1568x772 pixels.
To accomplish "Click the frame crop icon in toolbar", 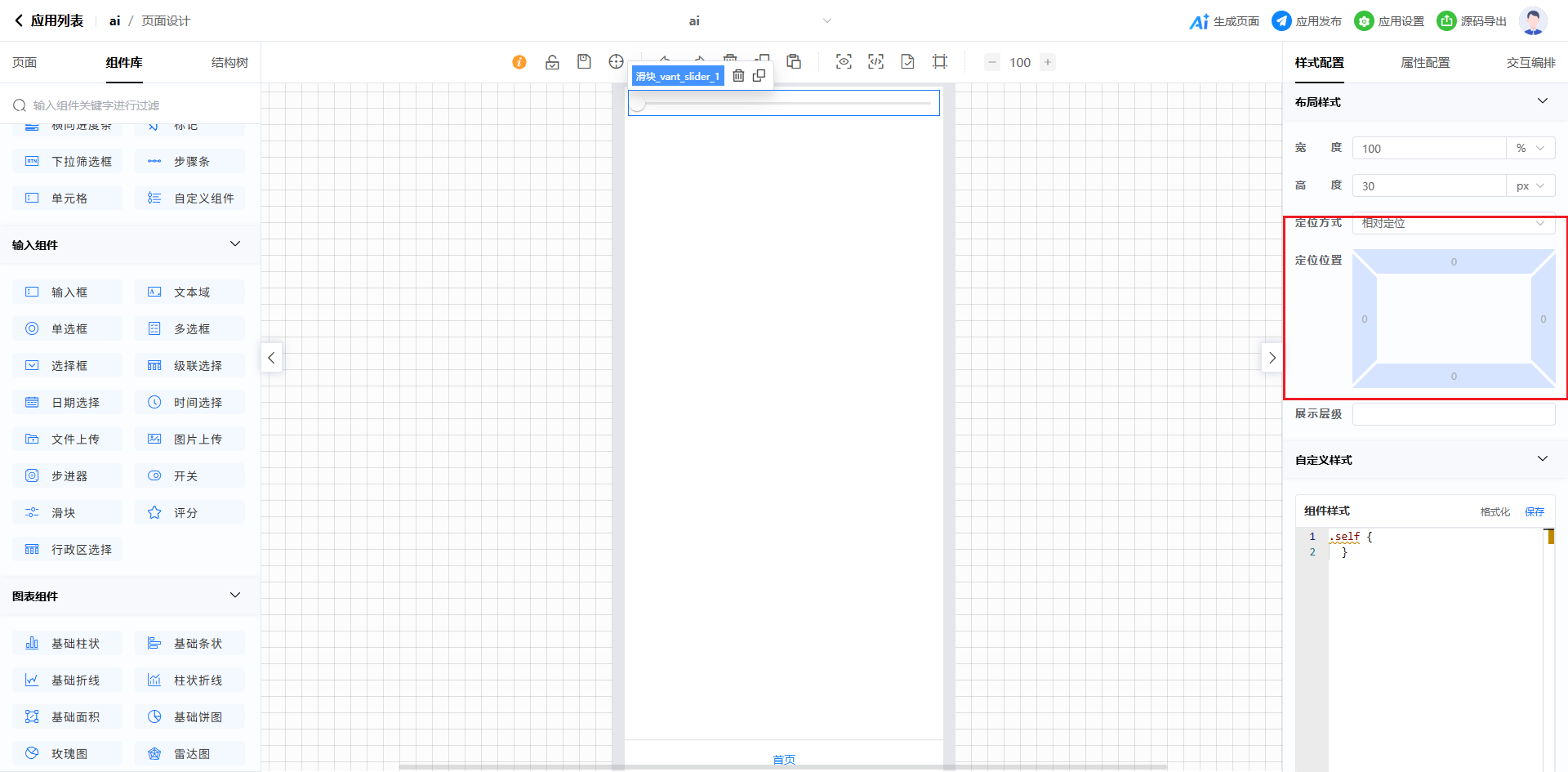I will [940, 62].
